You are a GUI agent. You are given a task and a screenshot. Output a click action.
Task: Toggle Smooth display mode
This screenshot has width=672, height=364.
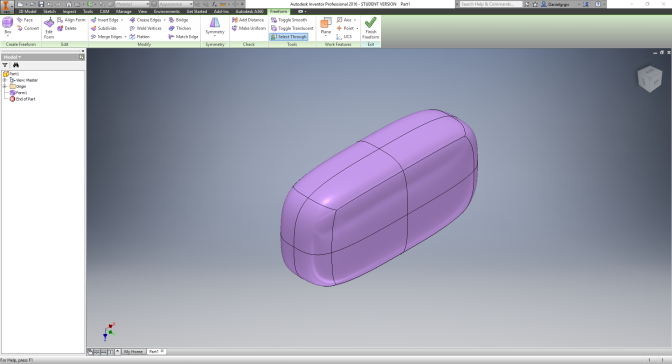[289, 20]
